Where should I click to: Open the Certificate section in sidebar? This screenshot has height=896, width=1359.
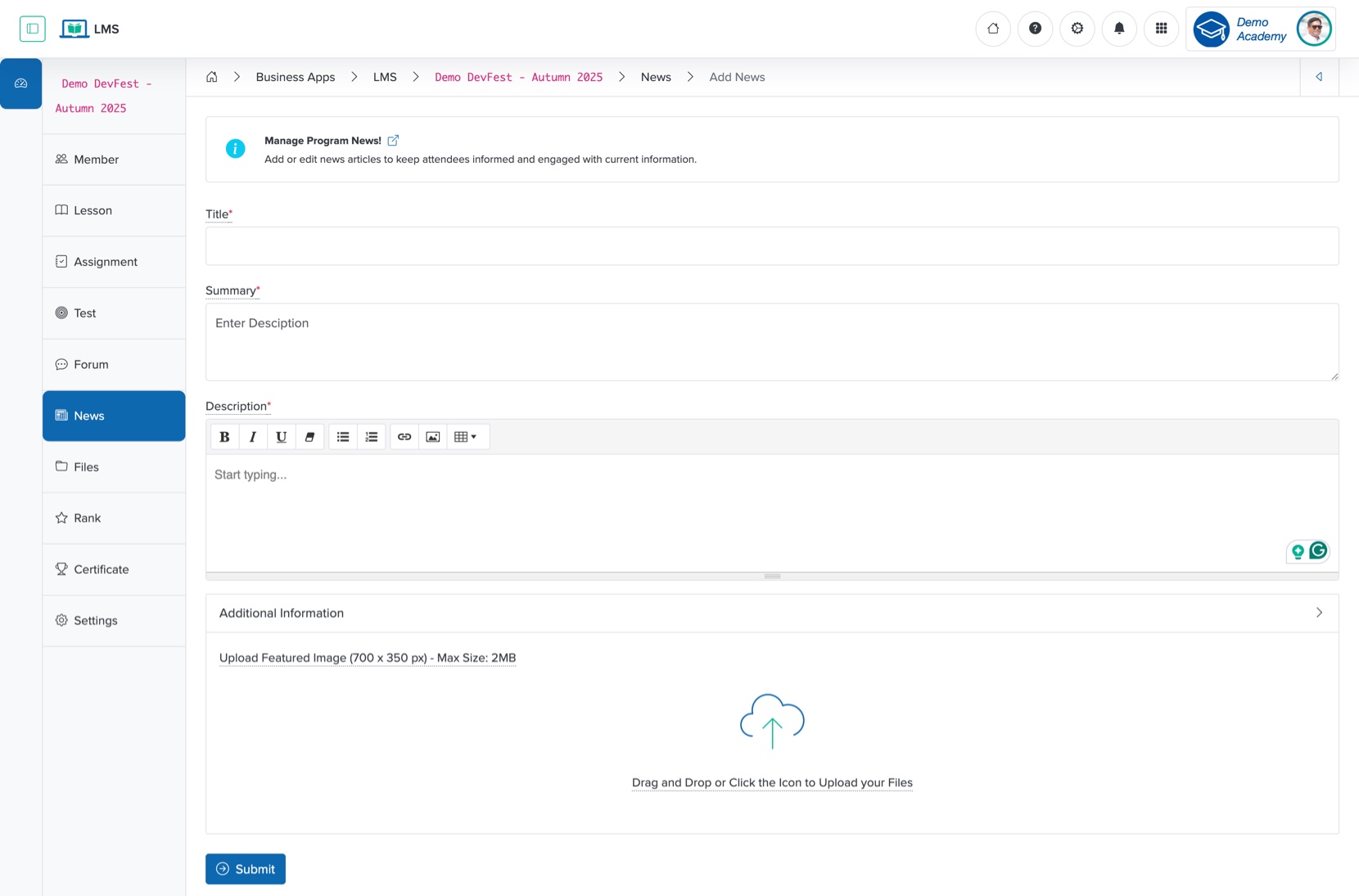[x=101, y=569]
